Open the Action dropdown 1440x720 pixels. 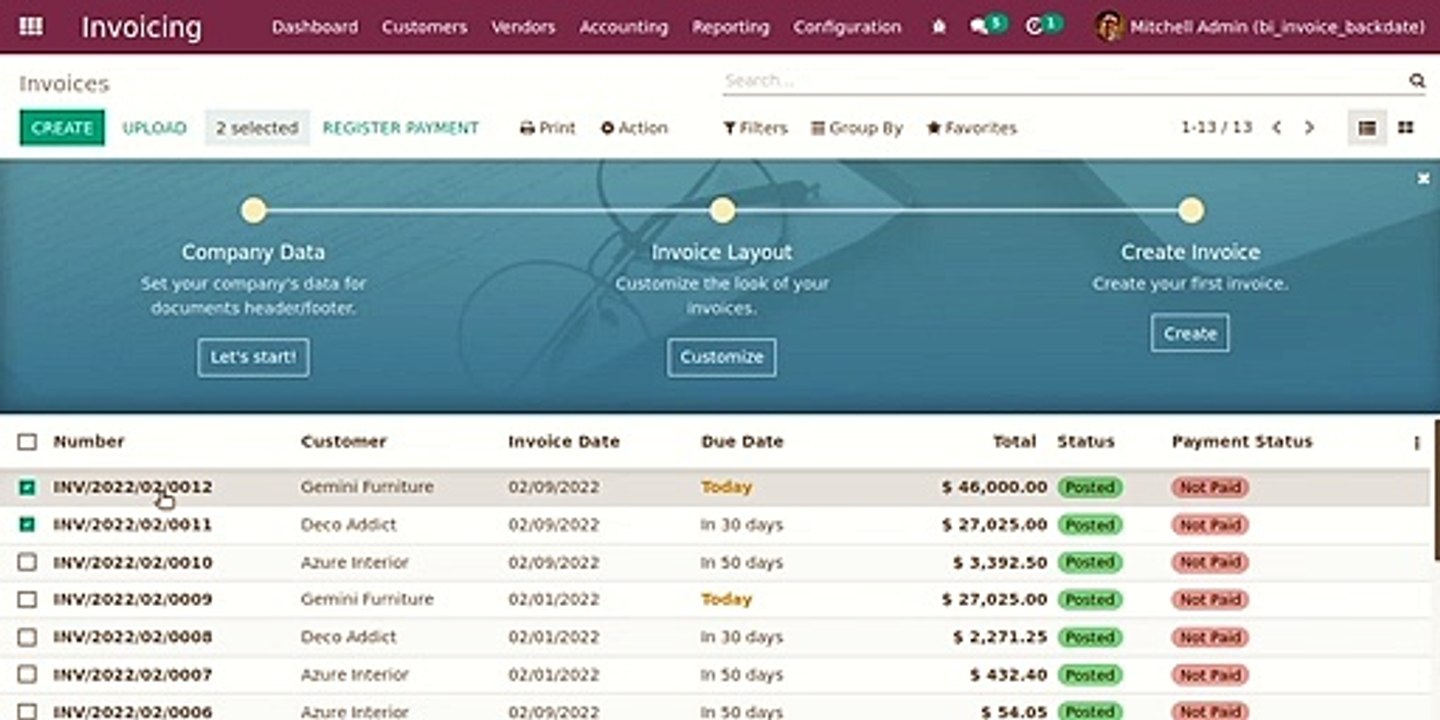(x=634, y=128)
